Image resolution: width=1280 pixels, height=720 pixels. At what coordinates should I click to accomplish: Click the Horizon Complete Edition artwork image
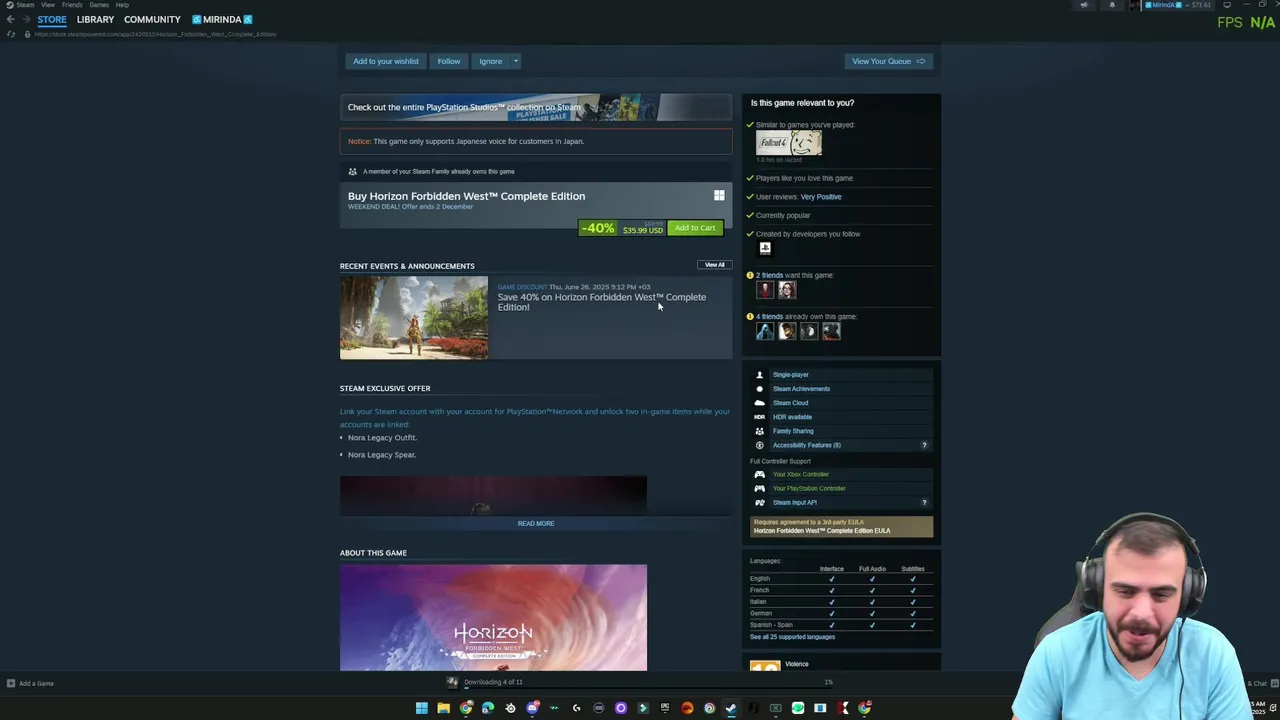point(493,618)
